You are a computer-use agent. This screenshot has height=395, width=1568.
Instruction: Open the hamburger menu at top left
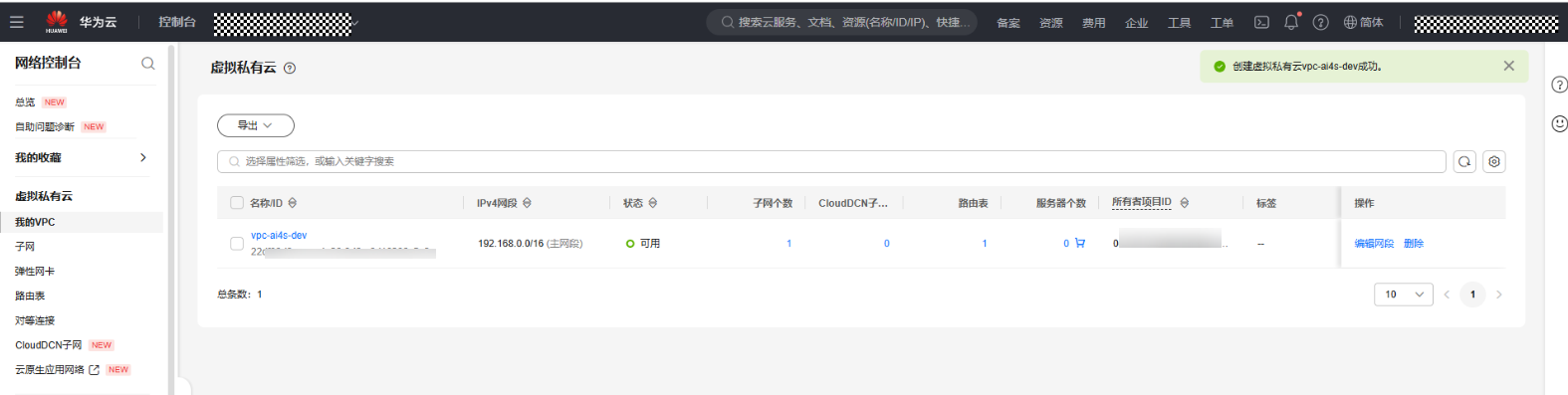[x=17, y=22]
